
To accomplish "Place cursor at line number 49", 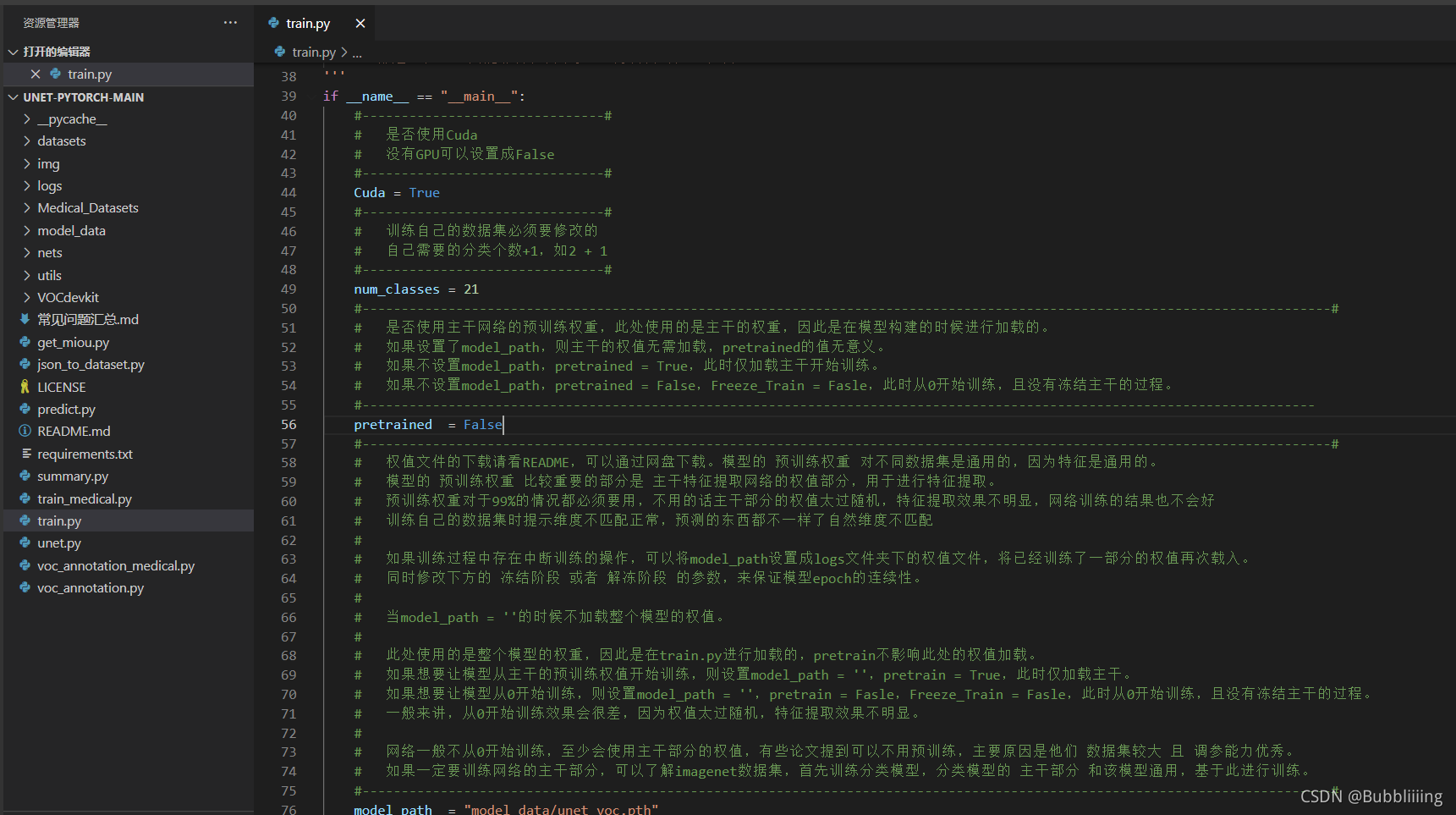I will 288,289.
